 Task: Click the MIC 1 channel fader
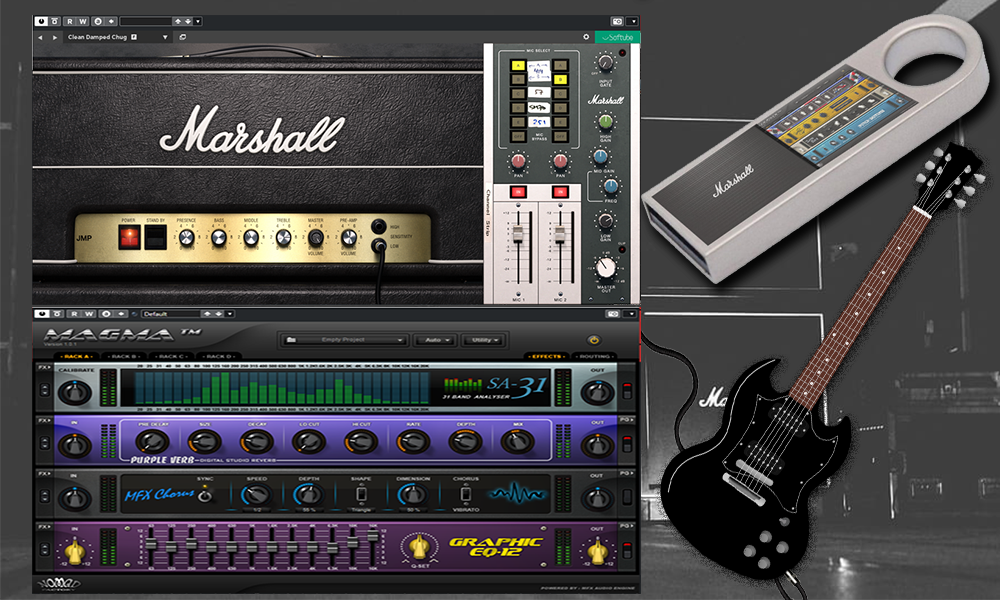click(518, 234)
